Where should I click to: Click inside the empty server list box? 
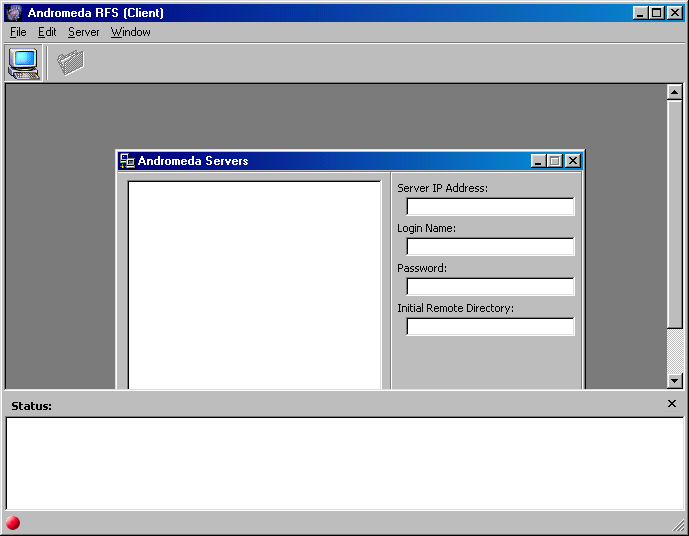pyautogui.click(x=254, y=285)
